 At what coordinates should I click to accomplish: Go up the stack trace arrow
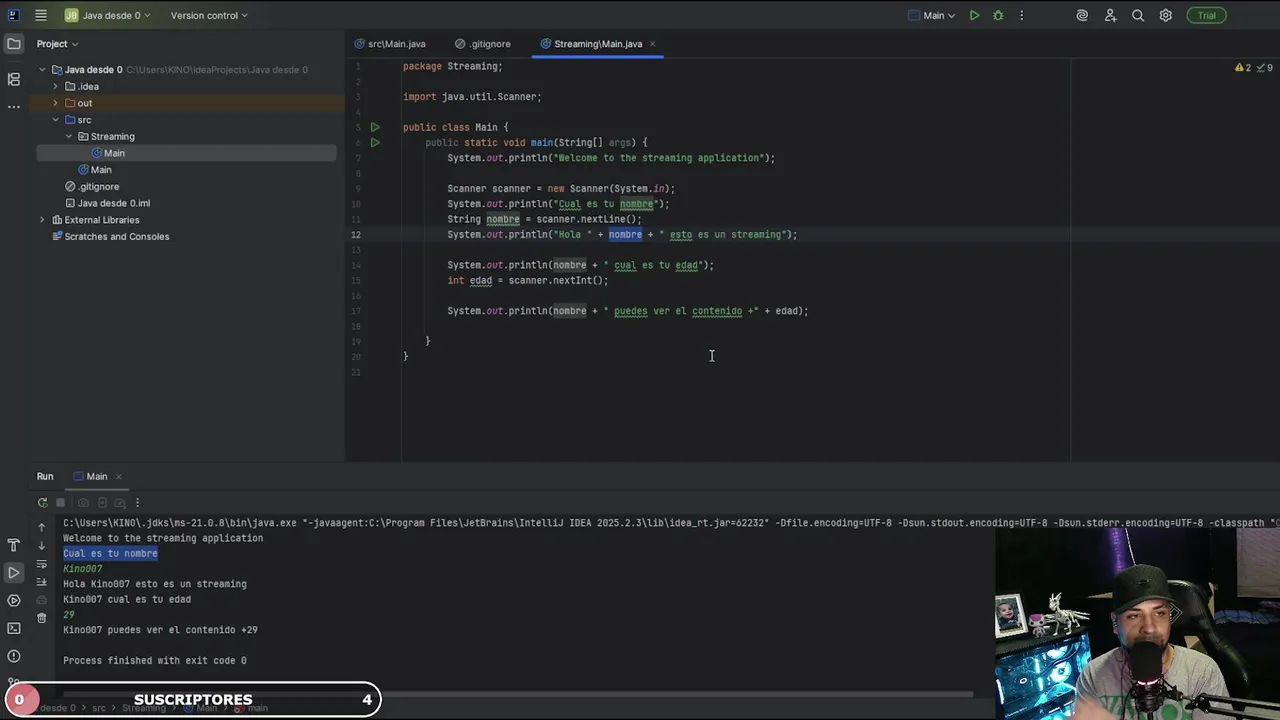pyautogui.click(x=41, y=527)
